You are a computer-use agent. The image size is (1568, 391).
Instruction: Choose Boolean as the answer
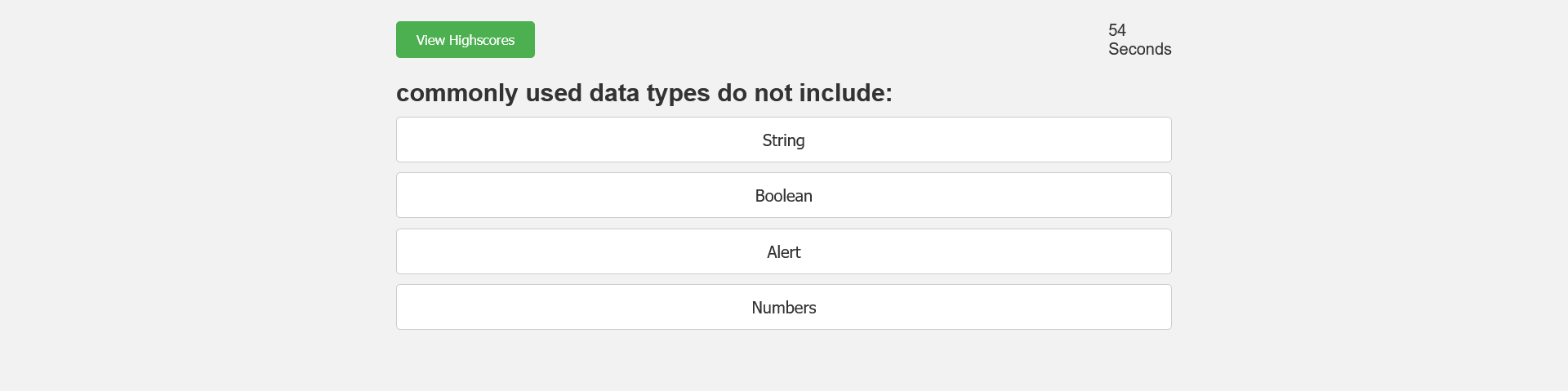783,196
